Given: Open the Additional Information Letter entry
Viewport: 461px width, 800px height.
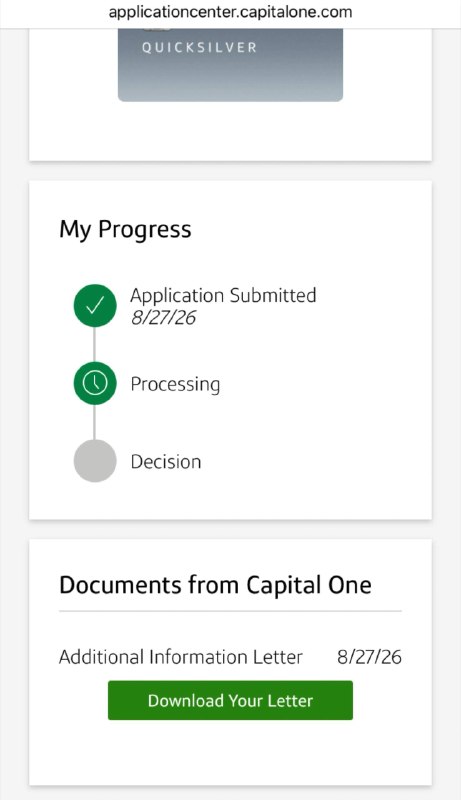Looking at the screenshot, I should tap(181, 657).
